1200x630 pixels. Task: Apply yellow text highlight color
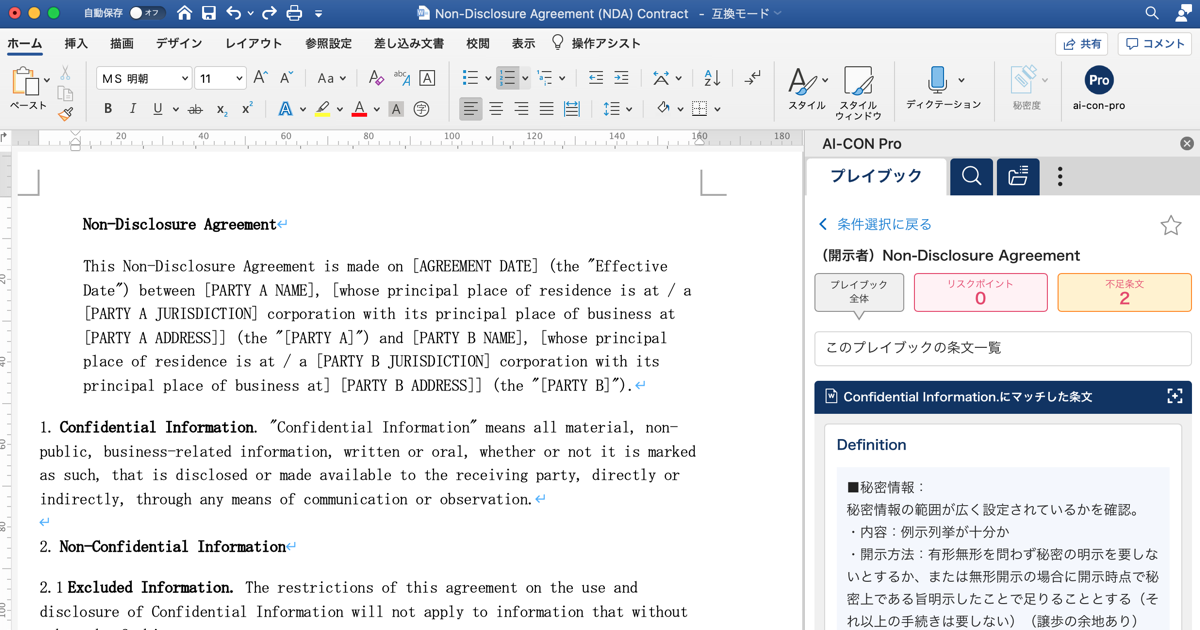pyautogui.click(x=322, y=109)
